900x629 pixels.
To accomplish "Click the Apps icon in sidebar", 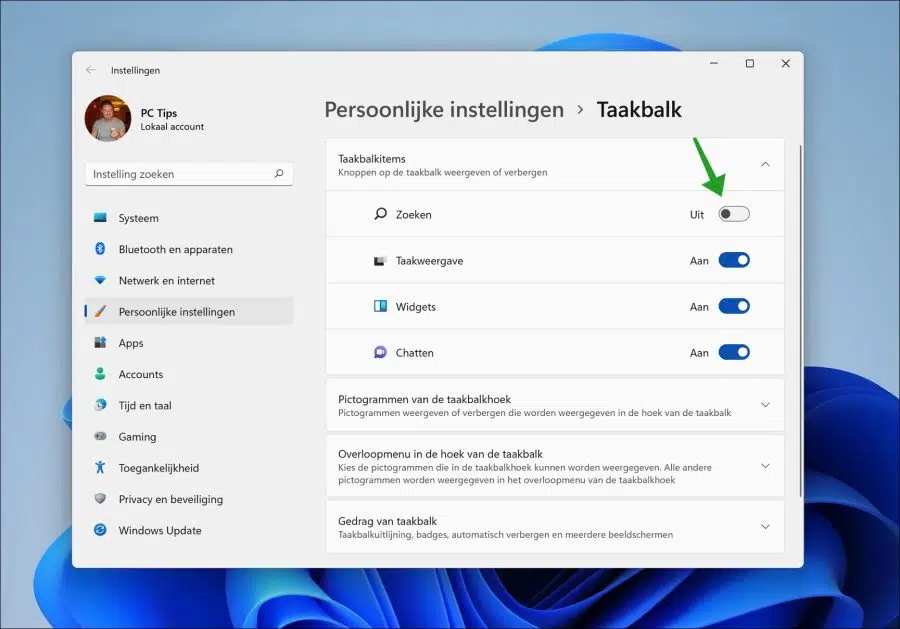I will tap(100, 343).
